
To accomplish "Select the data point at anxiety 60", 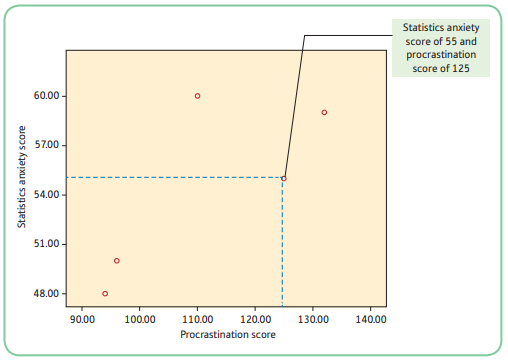I will point(197,96).
